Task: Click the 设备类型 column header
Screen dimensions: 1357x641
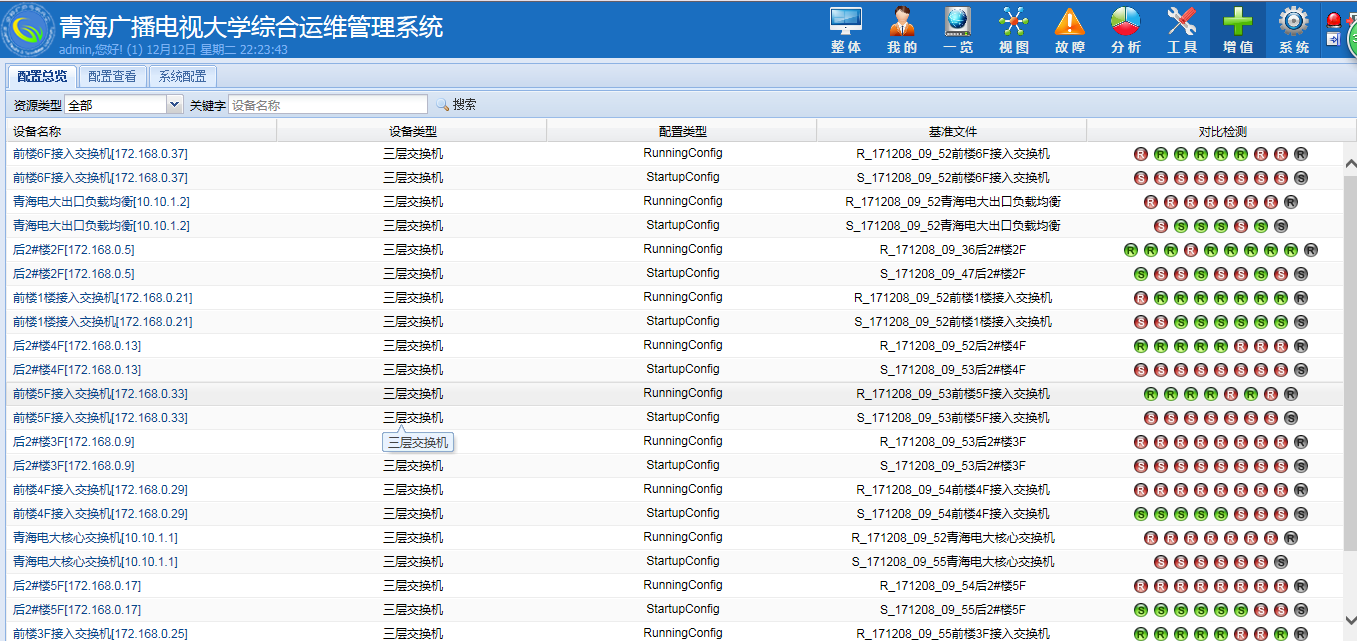Action: pyautogui.click(x=412, y=131)
